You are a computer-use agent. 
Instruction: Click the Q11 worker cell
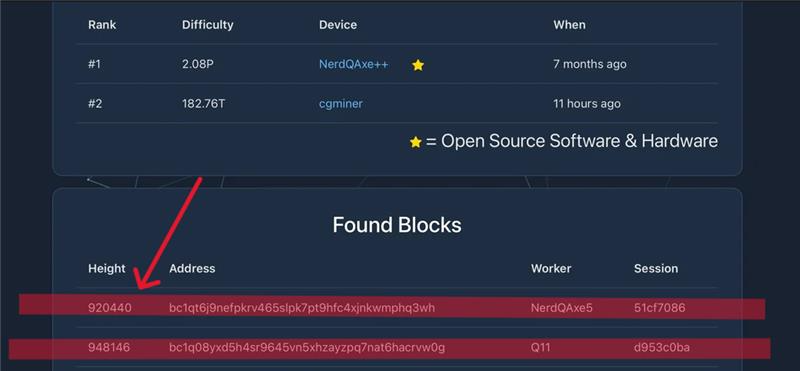tap(542, 348)
